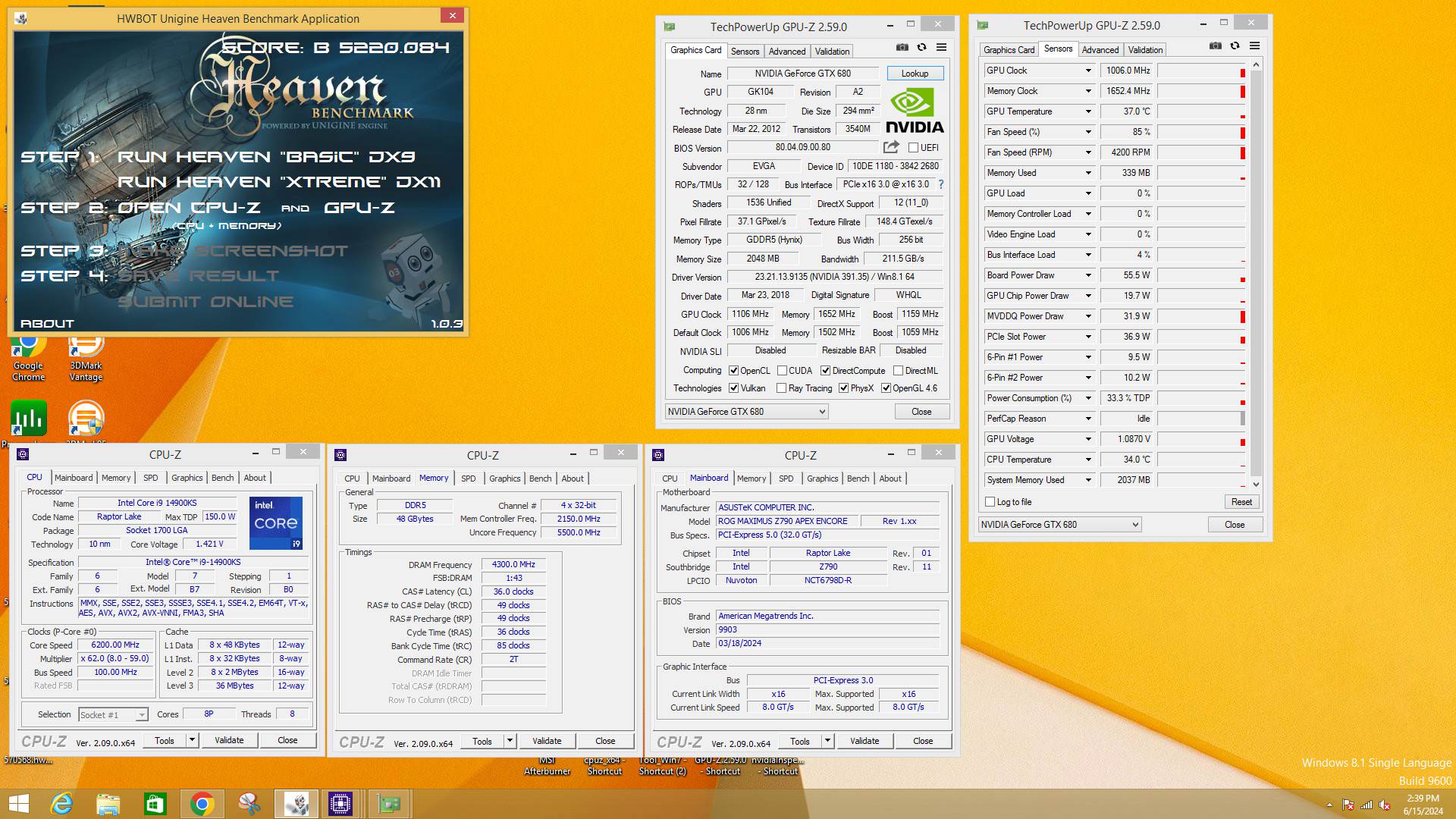This screenshot has height=819, width=1456.
Task: Open green bar chart desktop shortcut
Action: point(29,418)
